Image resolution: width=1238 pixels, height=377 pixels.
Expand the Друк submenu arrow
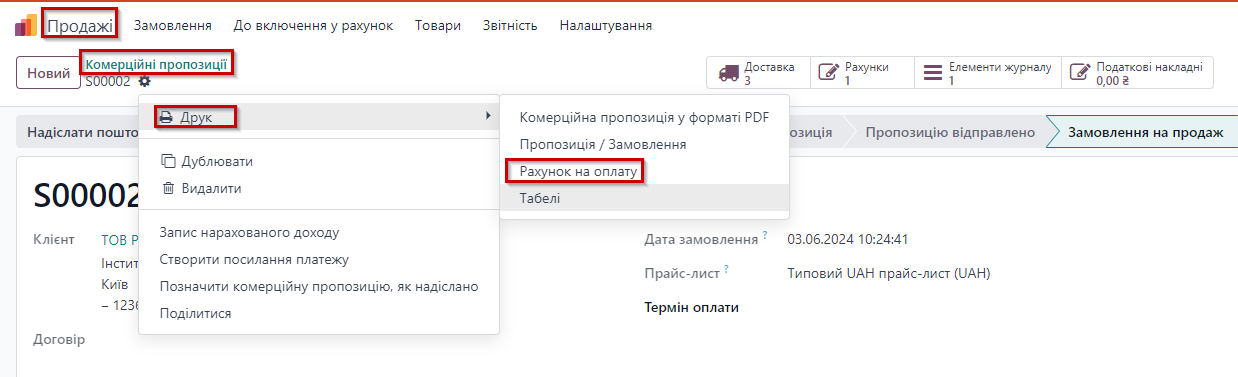click(488, 117)
